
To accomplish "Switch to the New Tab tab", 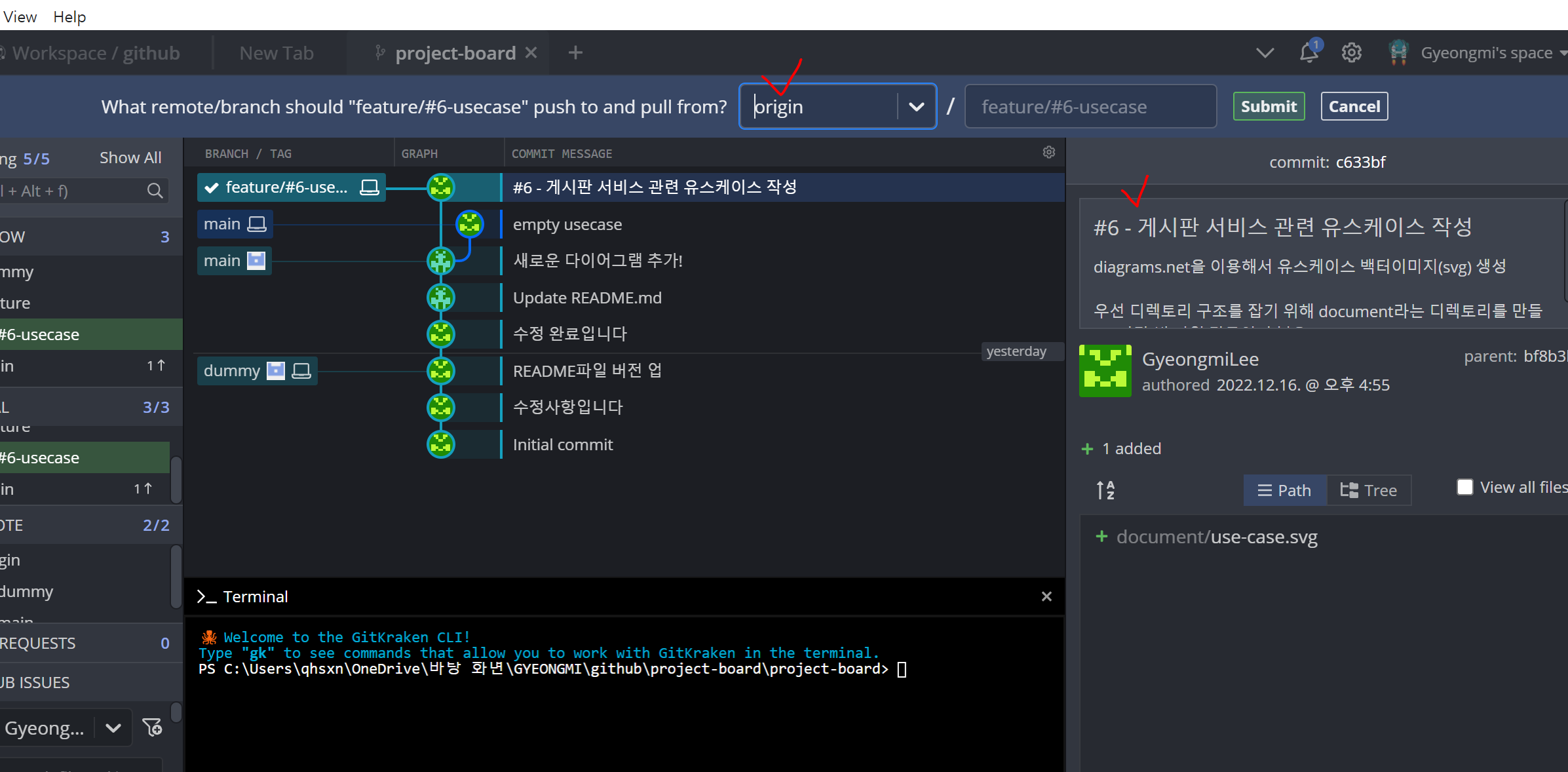I will (x=277, y=53).
